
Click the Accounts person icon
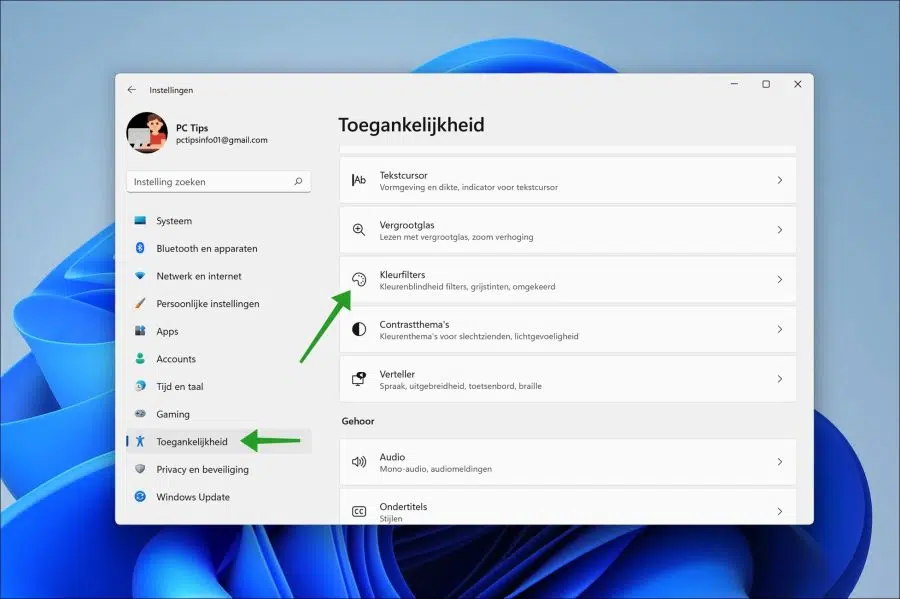click(x=140, y=358)
